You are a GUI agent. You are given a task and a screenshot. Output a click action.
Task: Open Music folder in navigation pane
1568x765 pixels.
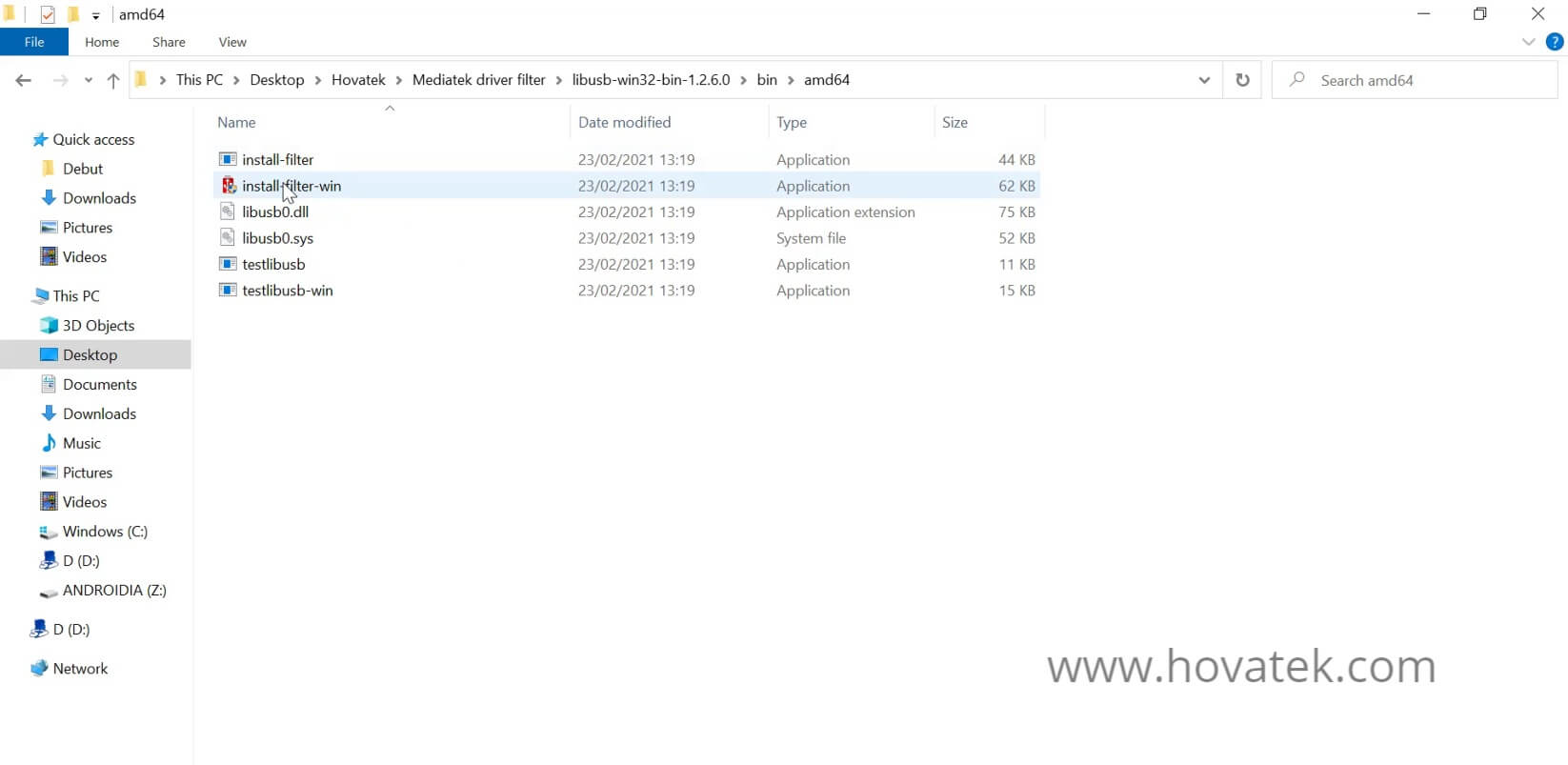(81, 443)
